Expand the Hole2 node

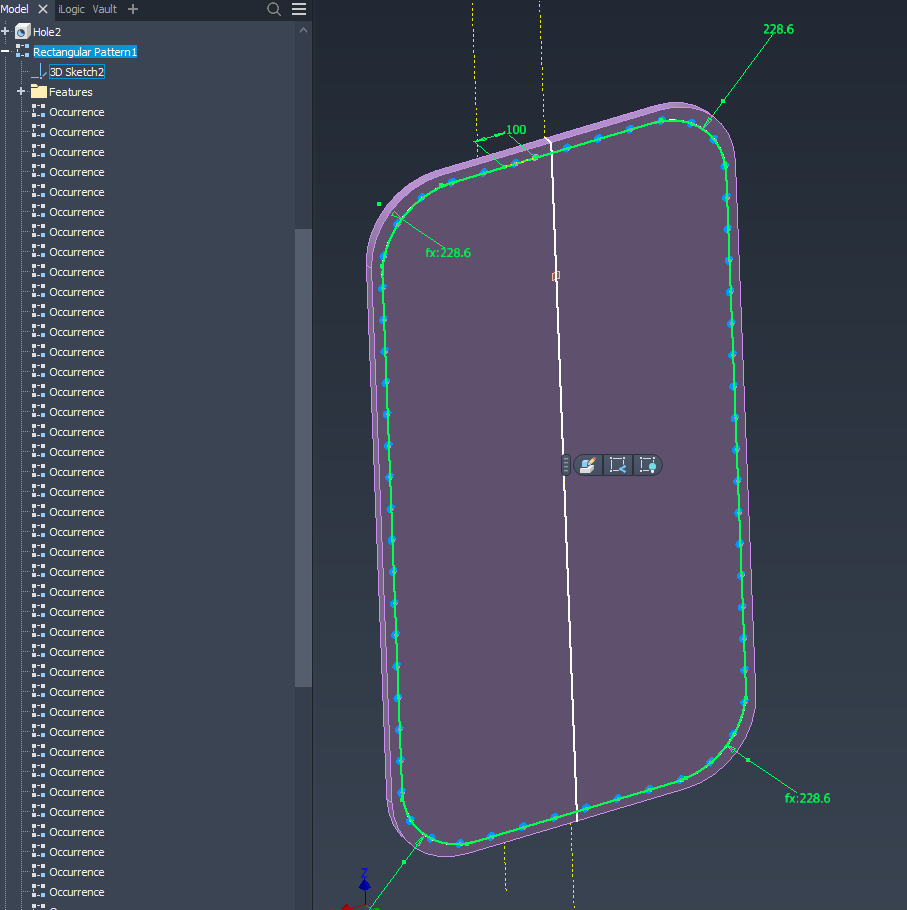click(x=5, y=31)
